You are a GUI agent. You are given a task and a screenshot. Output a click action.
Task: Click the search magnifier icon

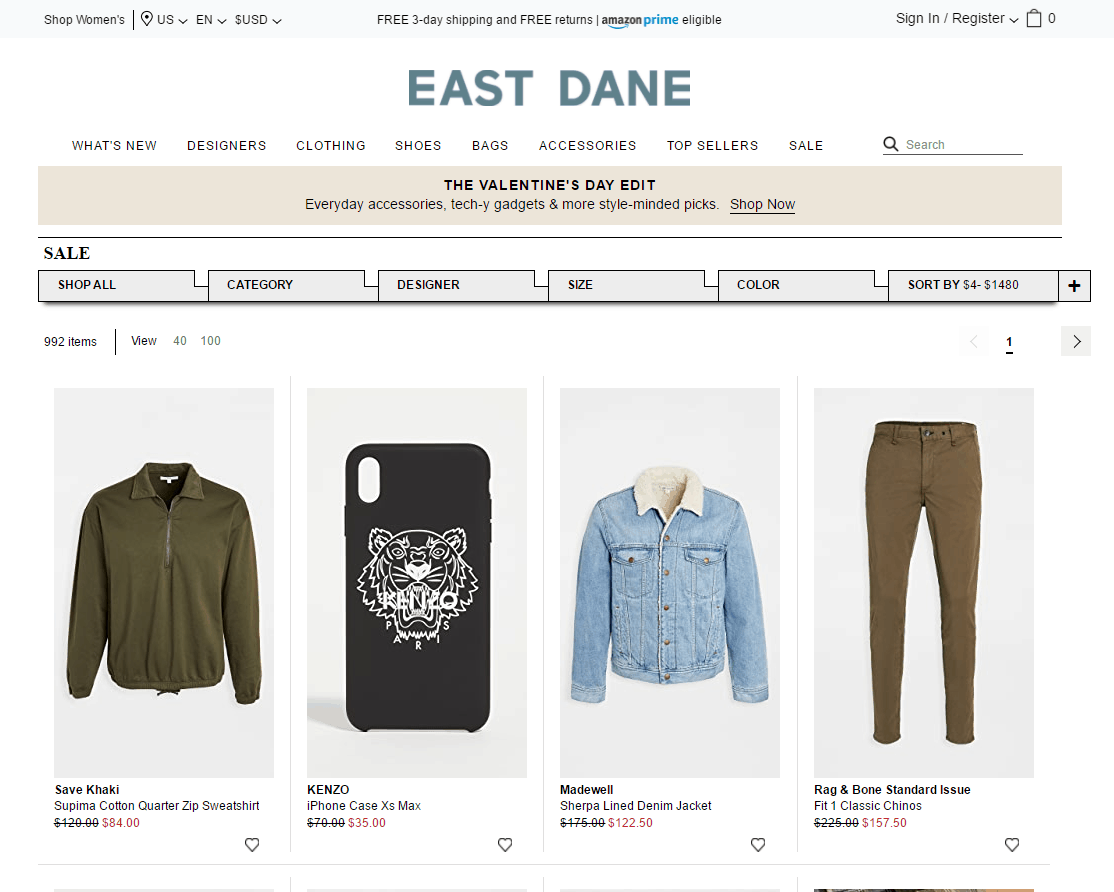[x=890, y=144]
